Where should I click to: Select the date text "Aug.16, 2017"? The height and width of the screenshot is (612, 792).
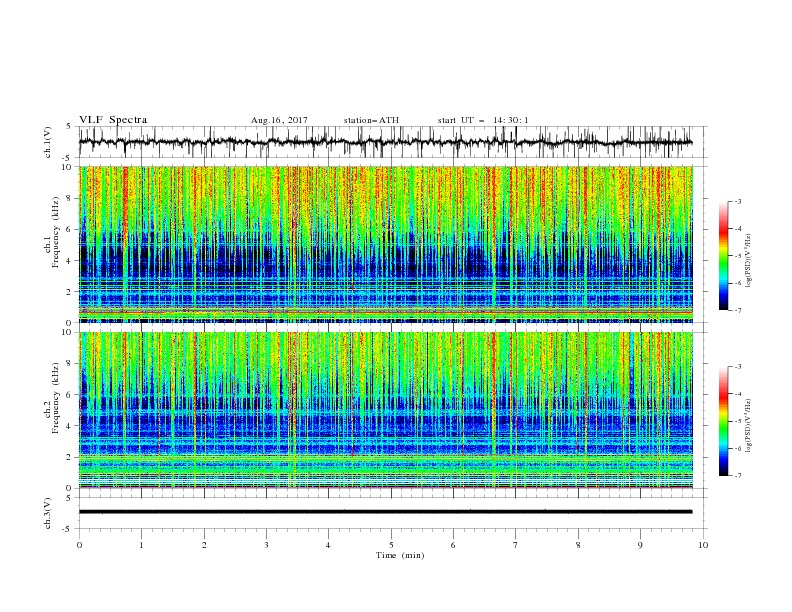279,120
